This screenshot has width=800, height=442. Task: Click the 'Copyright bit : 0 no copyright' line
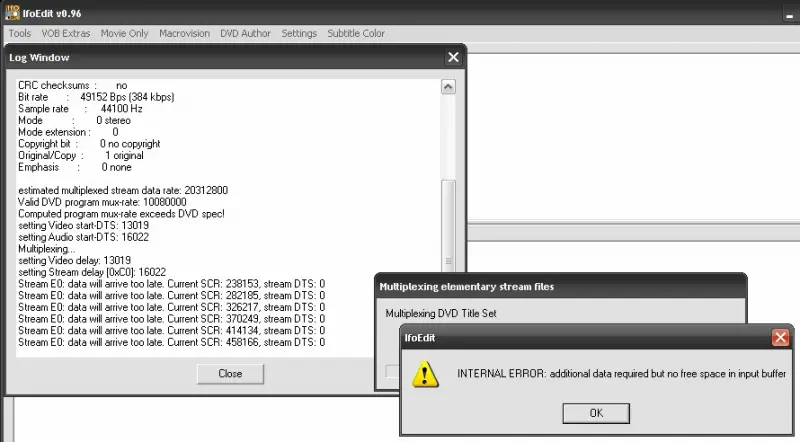(89, 144)
